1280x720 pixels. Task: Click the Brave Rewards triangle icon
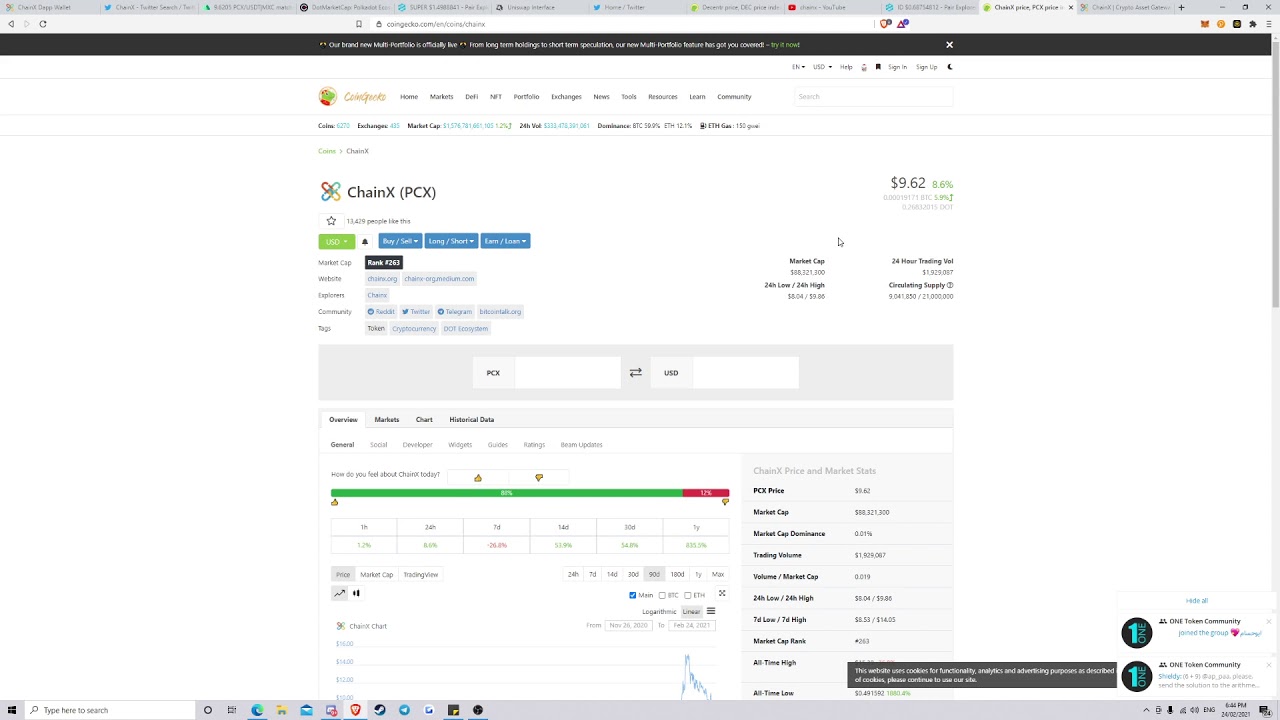point(902,24)
